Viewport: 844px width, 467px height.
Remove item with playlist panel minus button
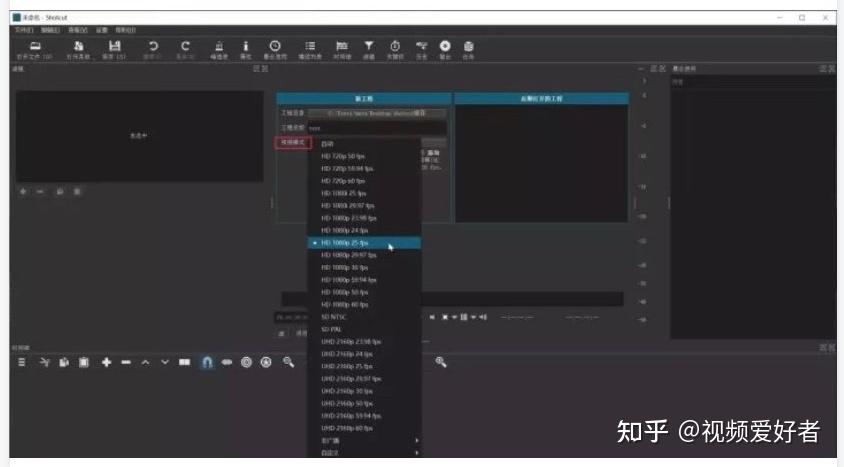click(x=40, y=192)
